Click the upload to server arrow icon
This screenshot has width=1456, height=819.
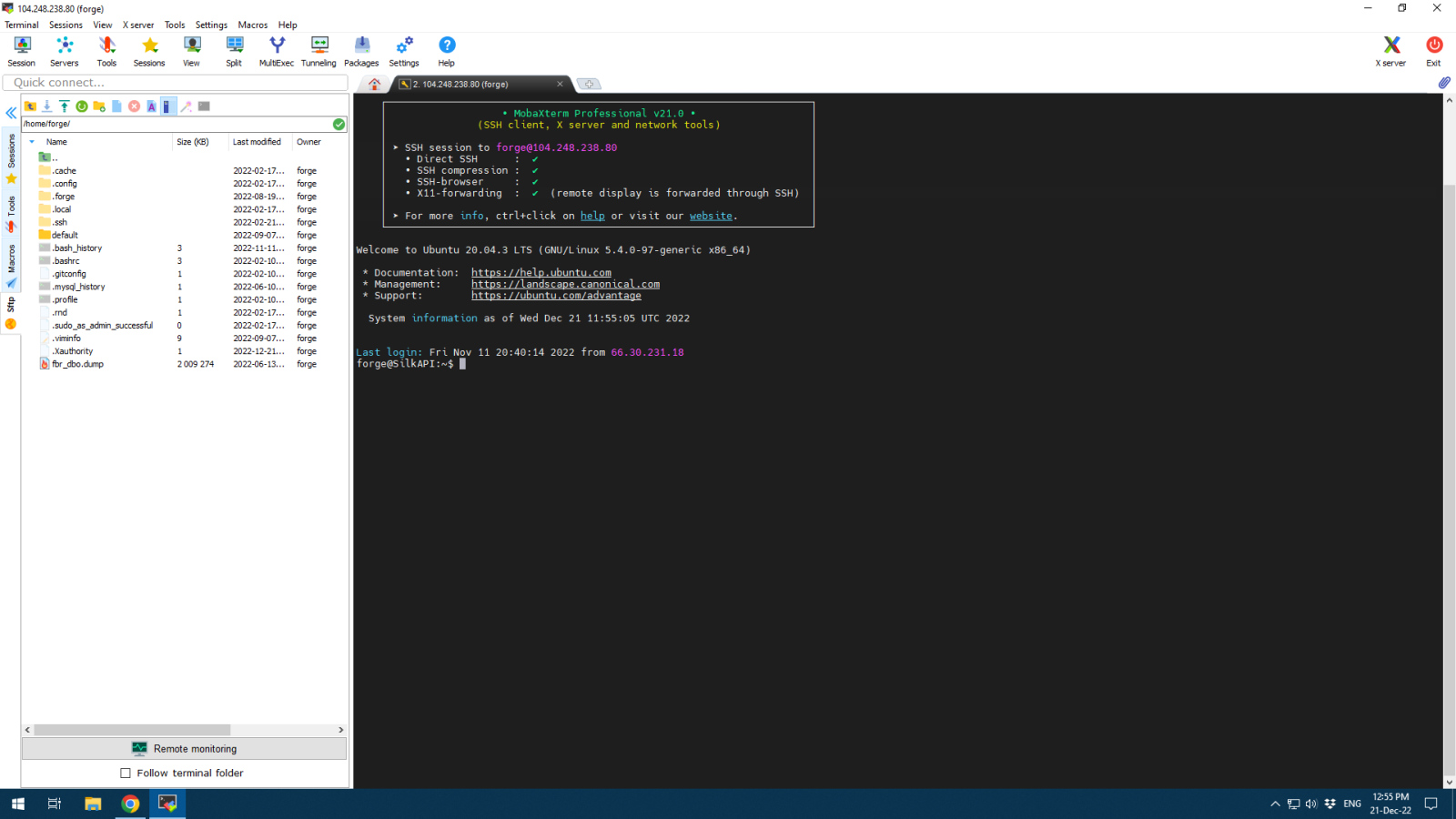point(65,106)
